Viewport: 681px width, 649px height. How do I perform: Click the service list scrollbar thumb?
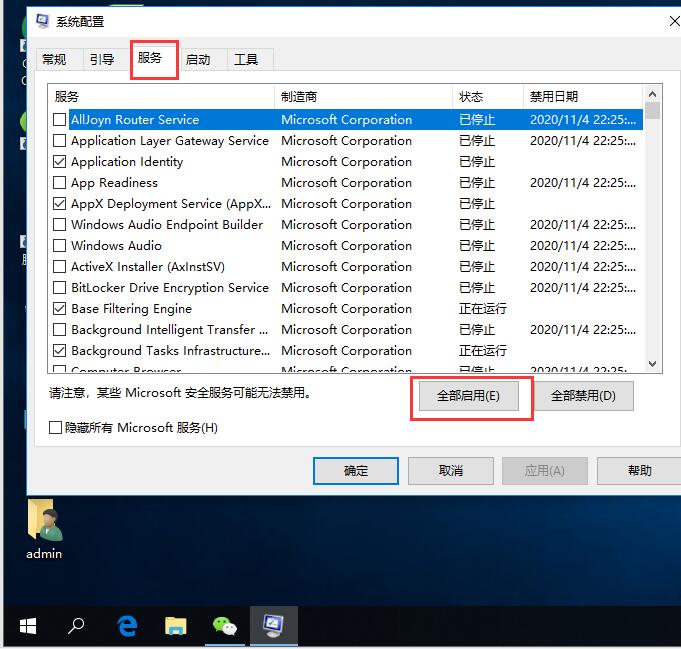[x=652, y=110]
